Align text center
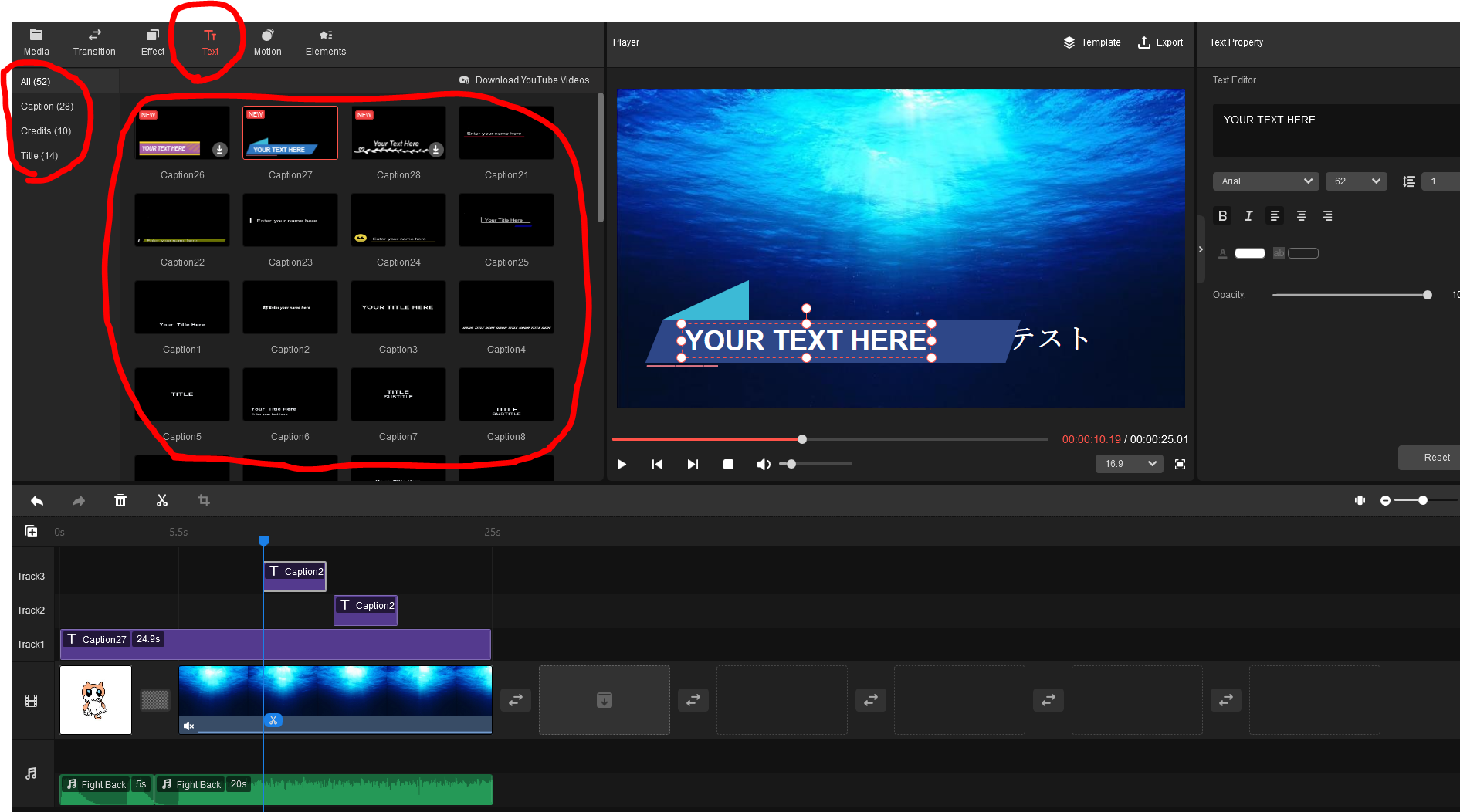 pos(1301,216)
